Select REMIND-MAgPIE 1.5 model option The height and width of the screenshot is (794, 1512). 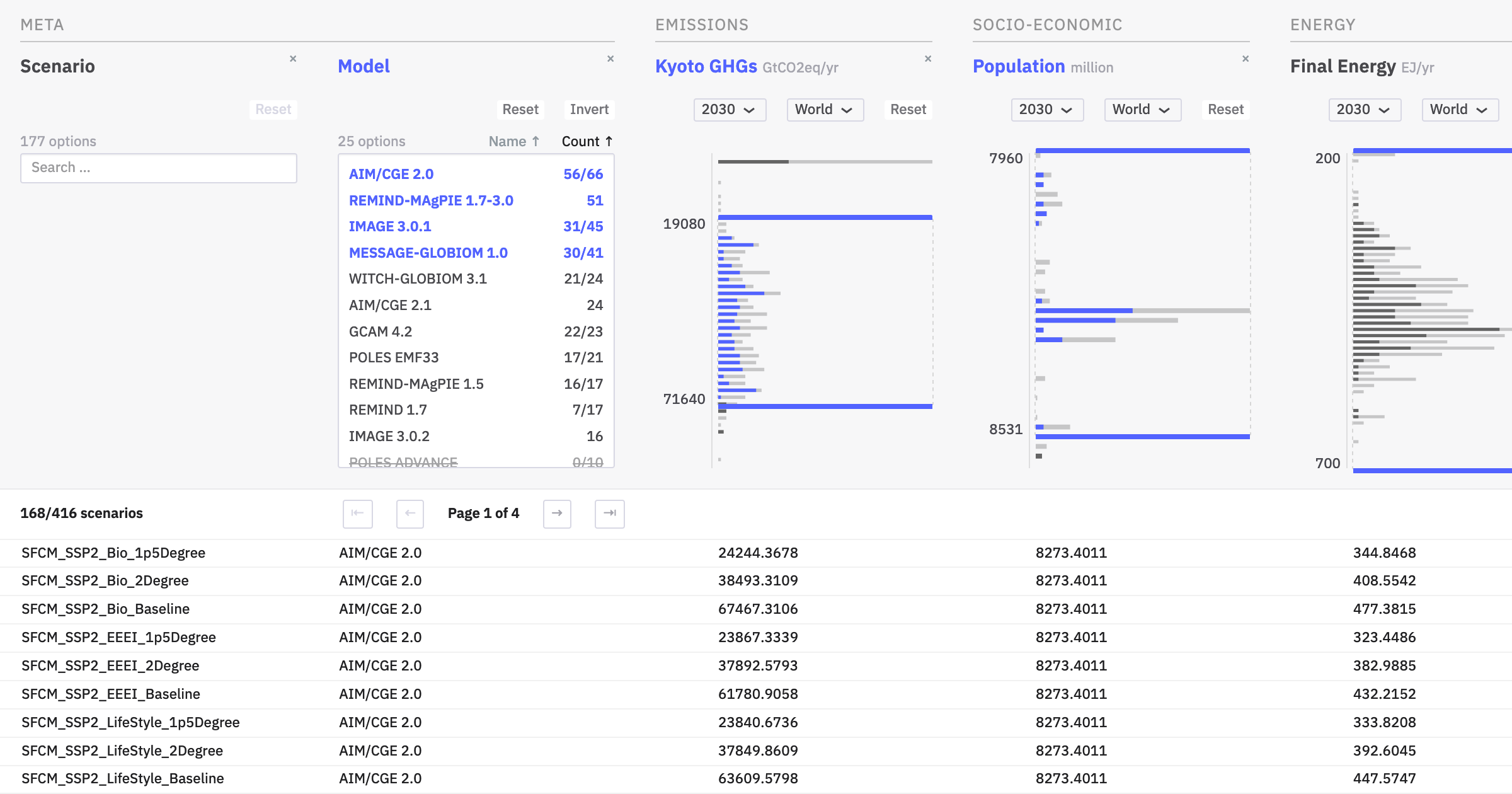[476, 384]
